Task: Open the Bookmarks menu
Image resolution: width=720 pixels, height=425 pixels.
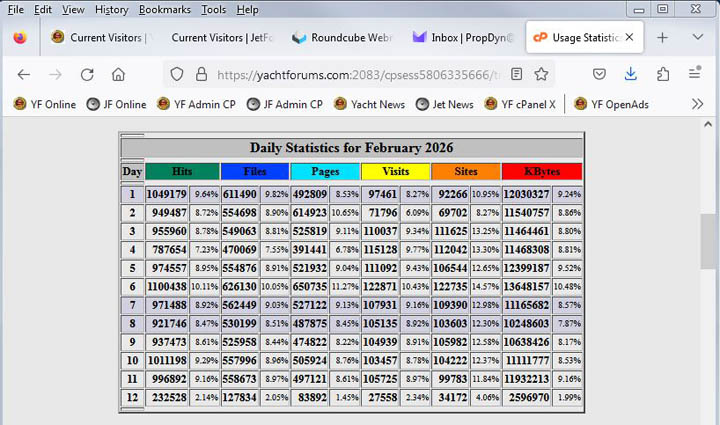Action: 163,9
